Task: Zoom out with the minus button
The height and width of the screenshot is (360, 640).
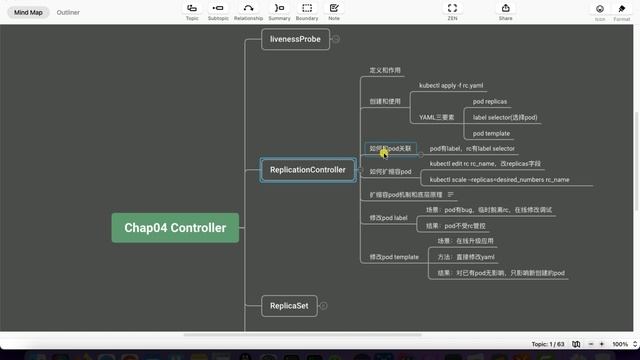Action: [591, 344]
